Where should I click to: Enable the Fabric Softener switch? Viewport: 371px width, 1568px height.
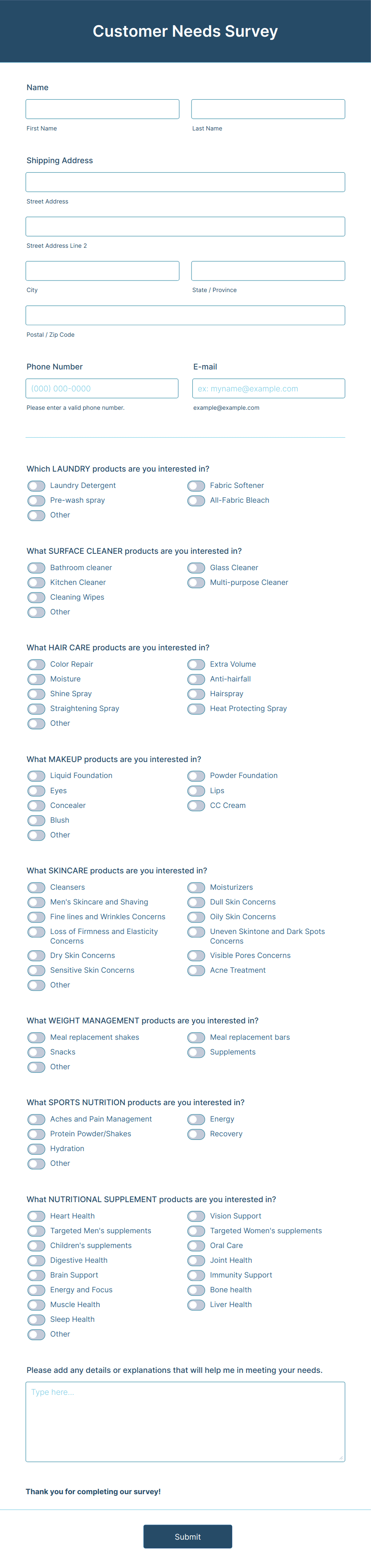196,486
